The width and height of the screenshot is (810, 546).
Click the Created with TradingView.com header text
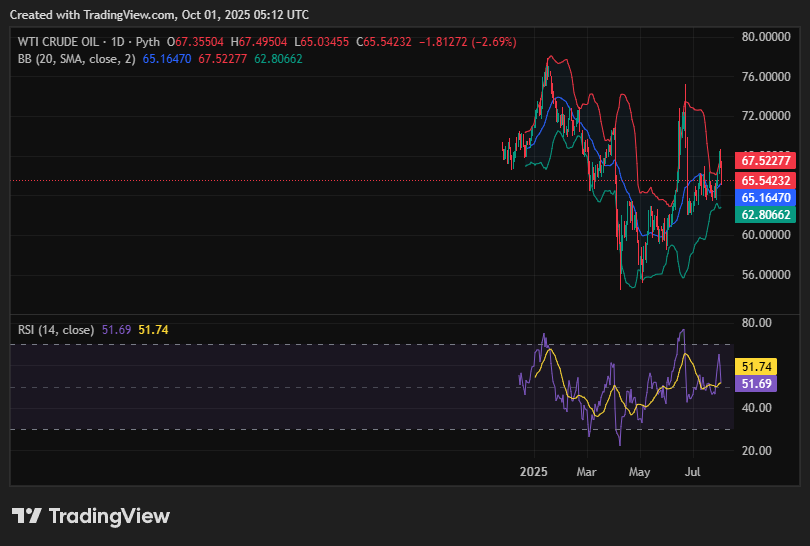pyautogui.click(x=159, y=15)
